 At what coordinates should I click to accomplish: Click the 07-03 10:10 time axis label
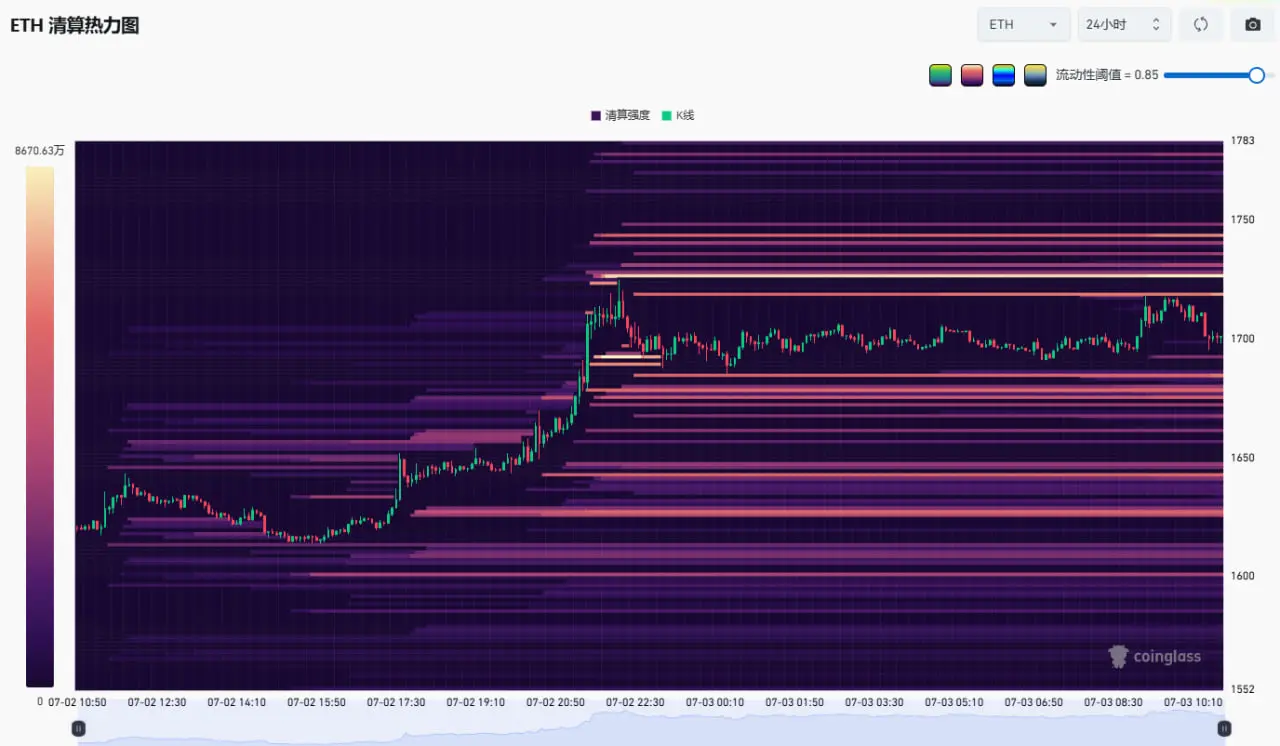pyautogui.click(x=1193, y=703)
